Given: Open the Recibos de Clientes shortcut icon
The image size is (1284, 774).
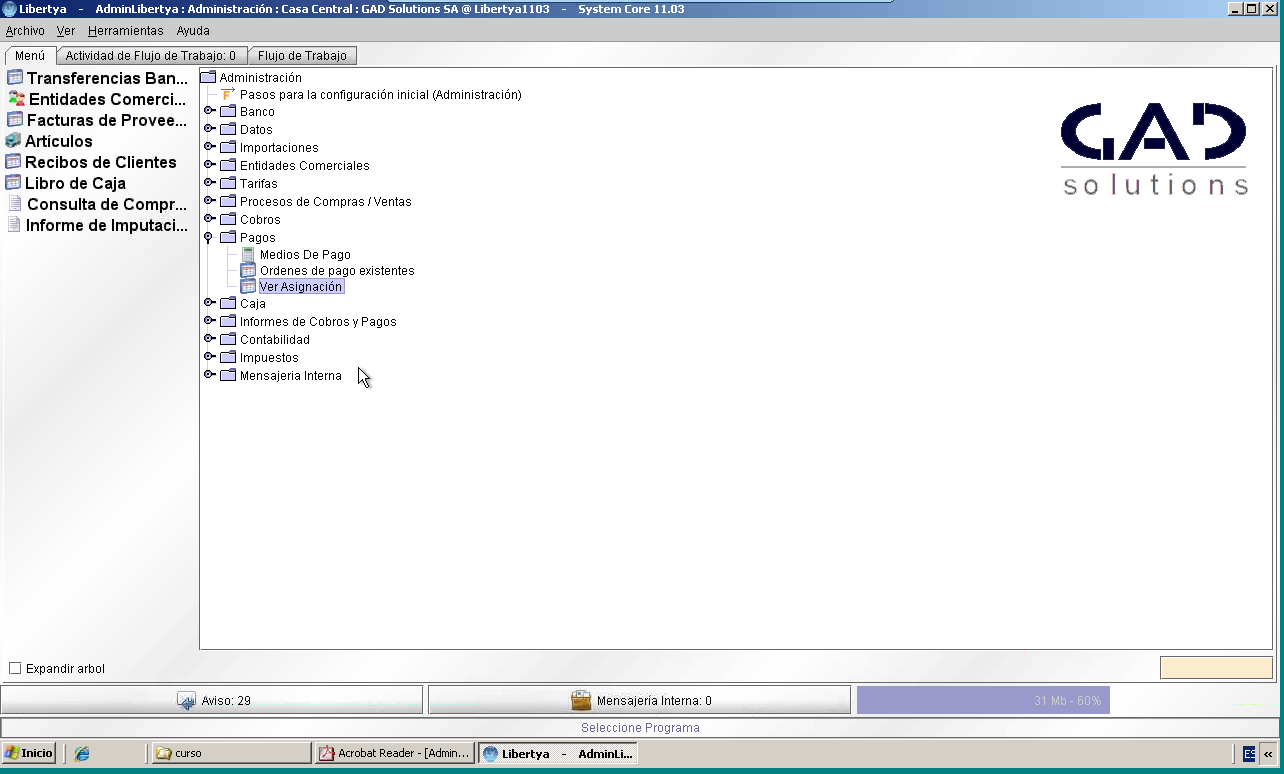Looking at the screenshot, I should tap(13, 162).
